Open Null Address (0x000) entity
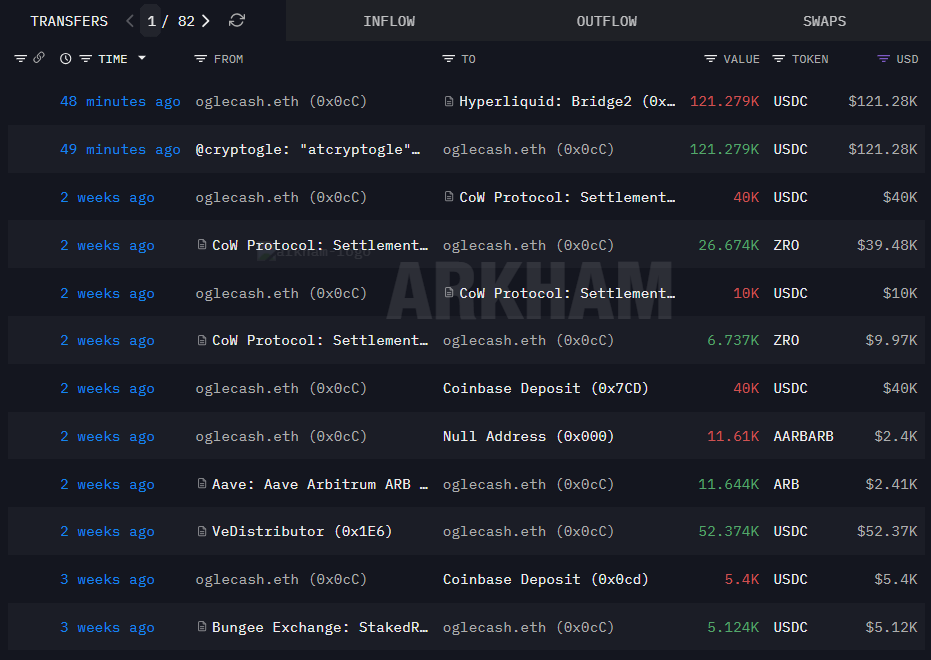This screenshot has width=931, height=660. tap(528, 436)
